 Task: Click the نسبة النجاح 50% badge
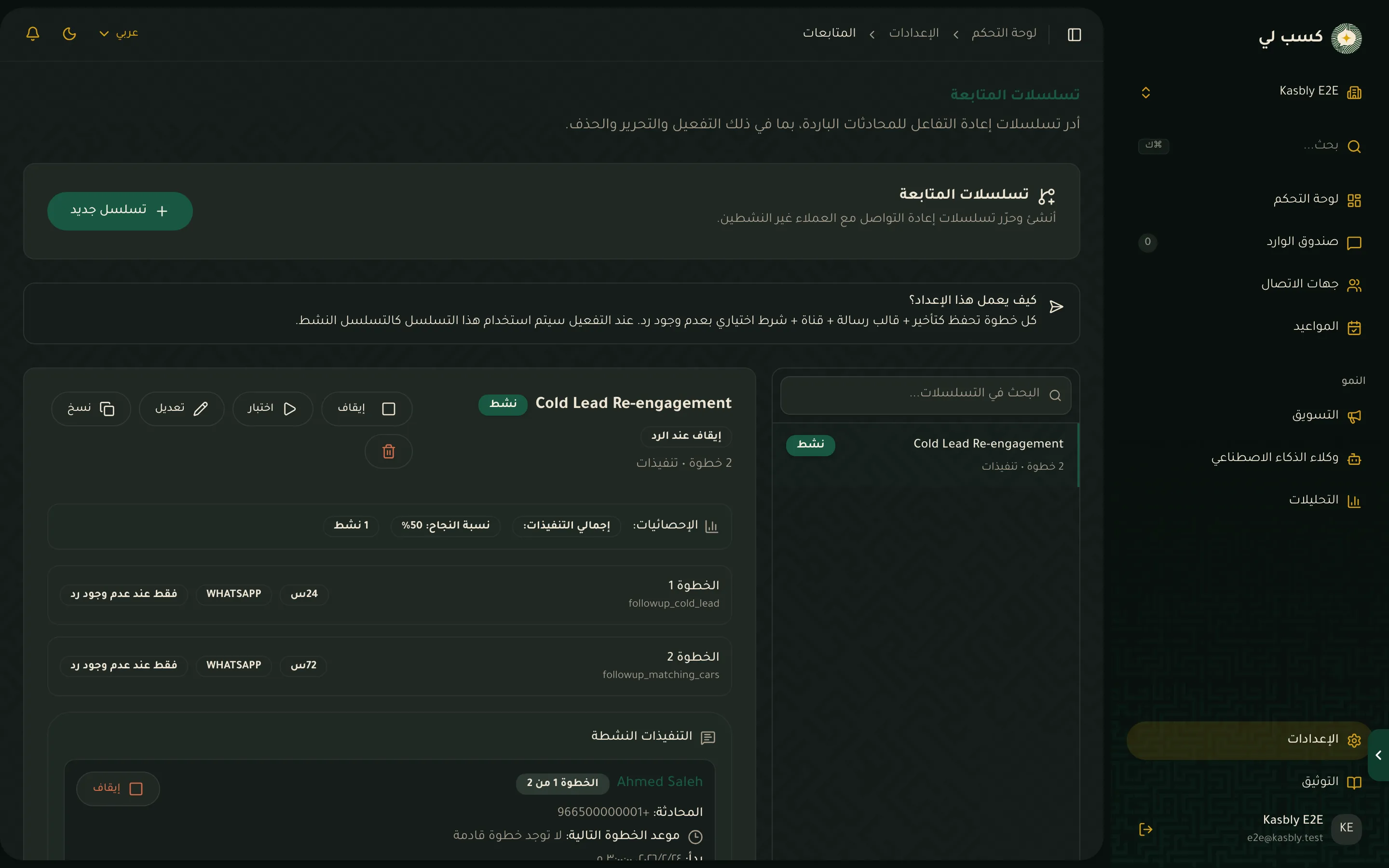(x=446, y=526)
